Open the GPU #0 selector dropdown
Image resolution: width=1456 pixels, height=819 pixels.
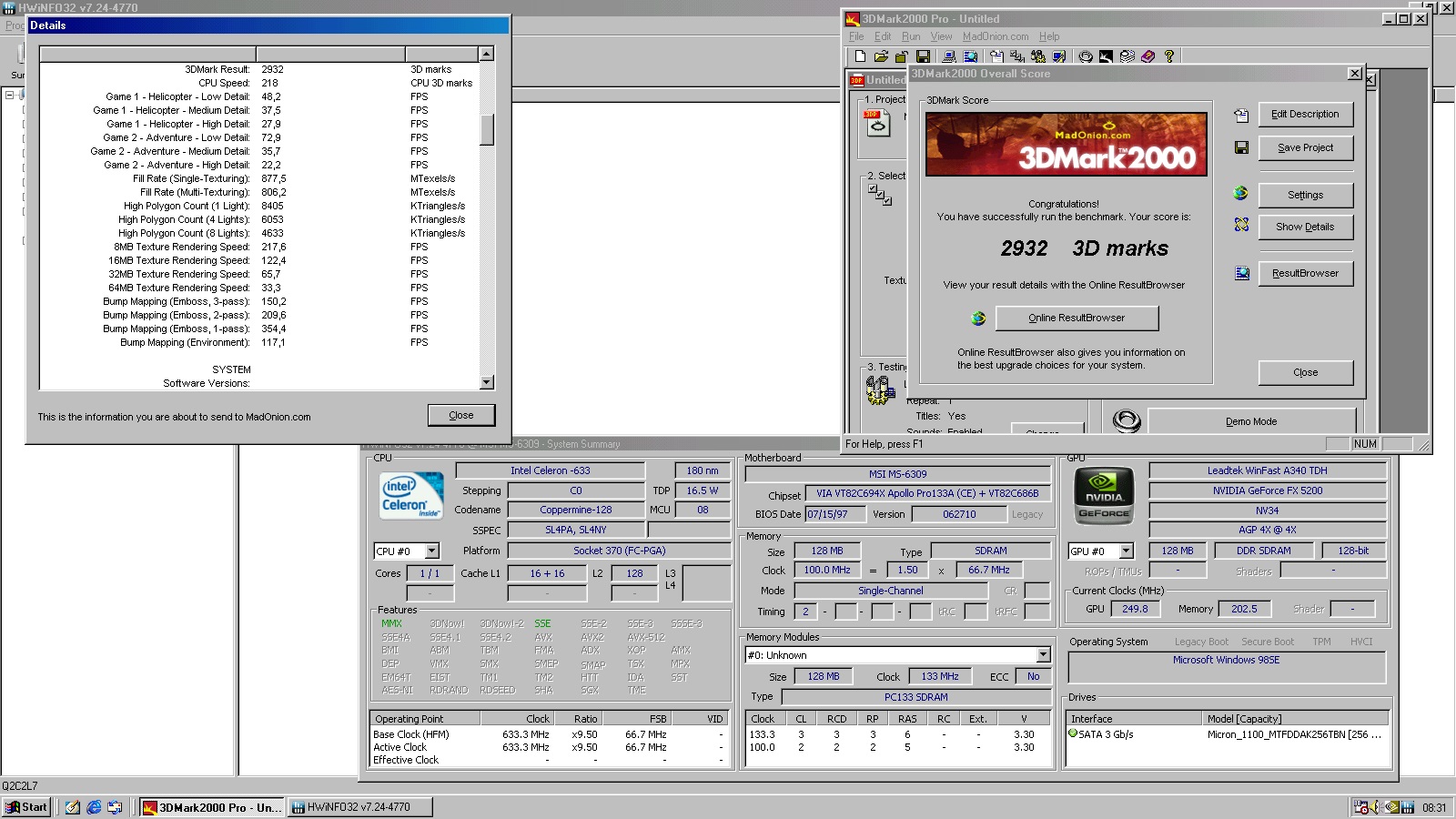(x=1126, y=551)
